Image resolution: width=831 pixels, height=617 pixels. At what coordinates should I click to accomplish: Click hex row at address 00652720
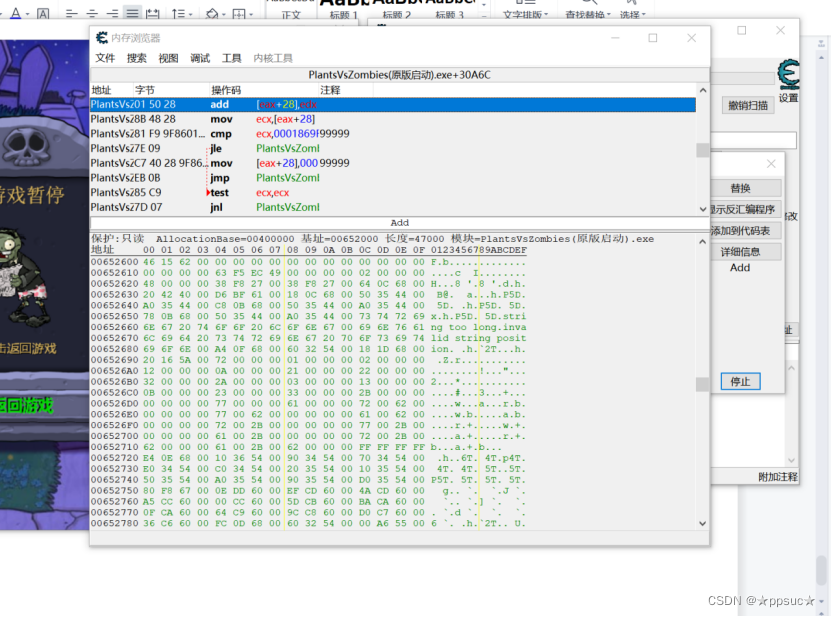pyautogui.click(x=308, y=458)
